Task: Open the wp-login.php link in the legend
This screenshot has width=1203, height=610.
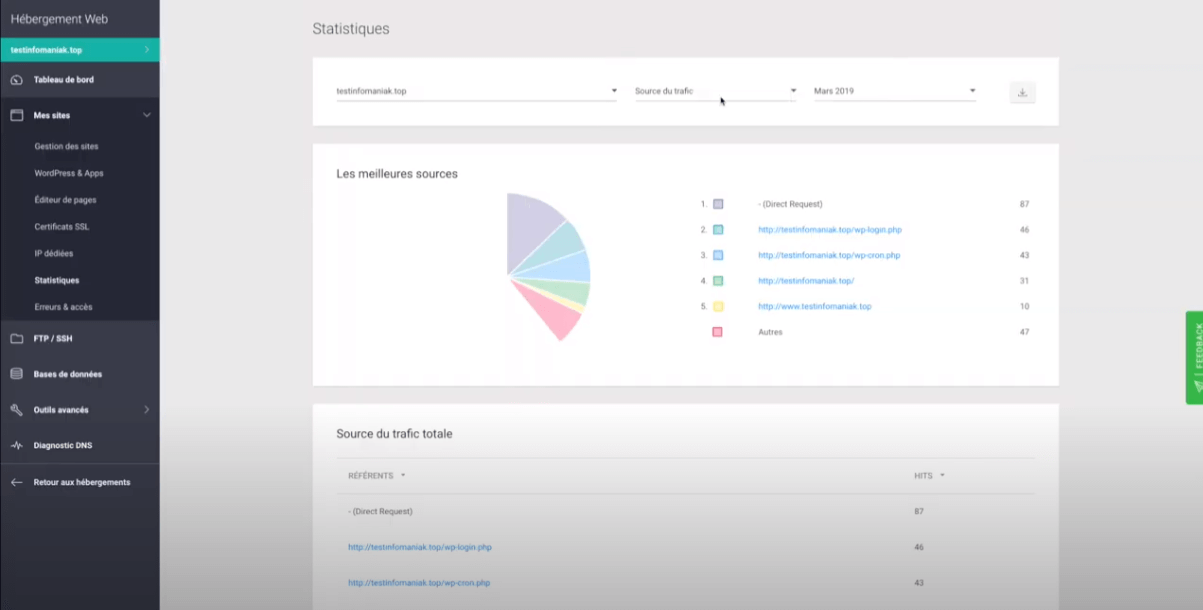Action: (829, 230)
